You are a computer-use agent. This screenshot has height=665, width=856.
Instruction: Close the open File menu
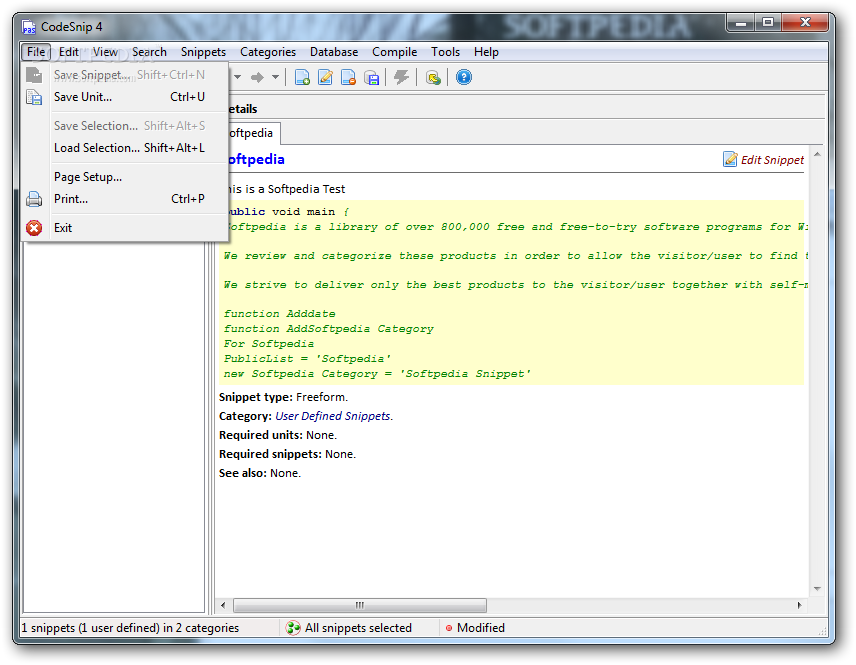click(x=36, y=52)
